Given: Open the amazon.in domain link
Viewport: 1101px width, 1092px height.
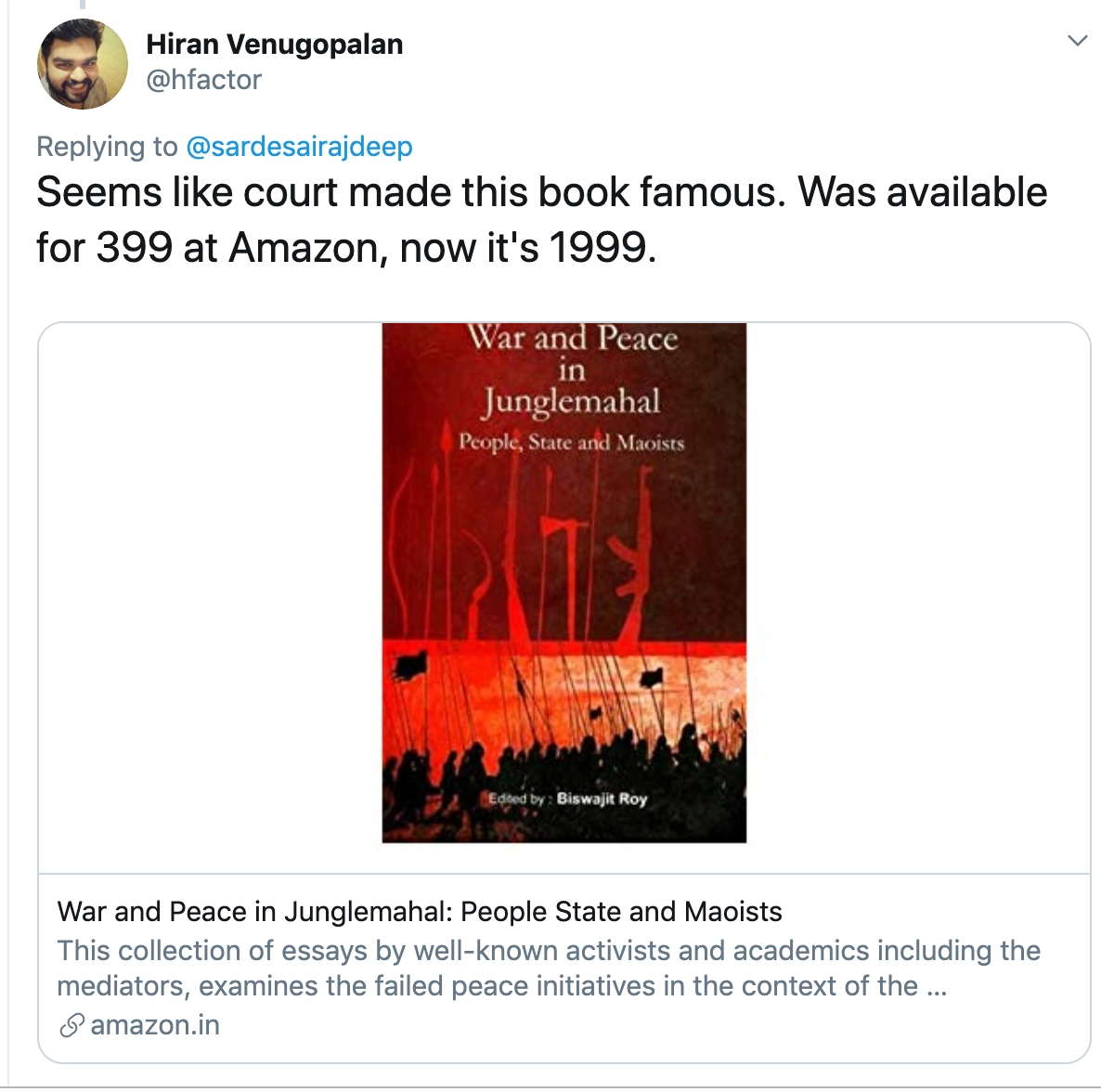Looking at the screenshot, I should click(x=155, y=1025).
